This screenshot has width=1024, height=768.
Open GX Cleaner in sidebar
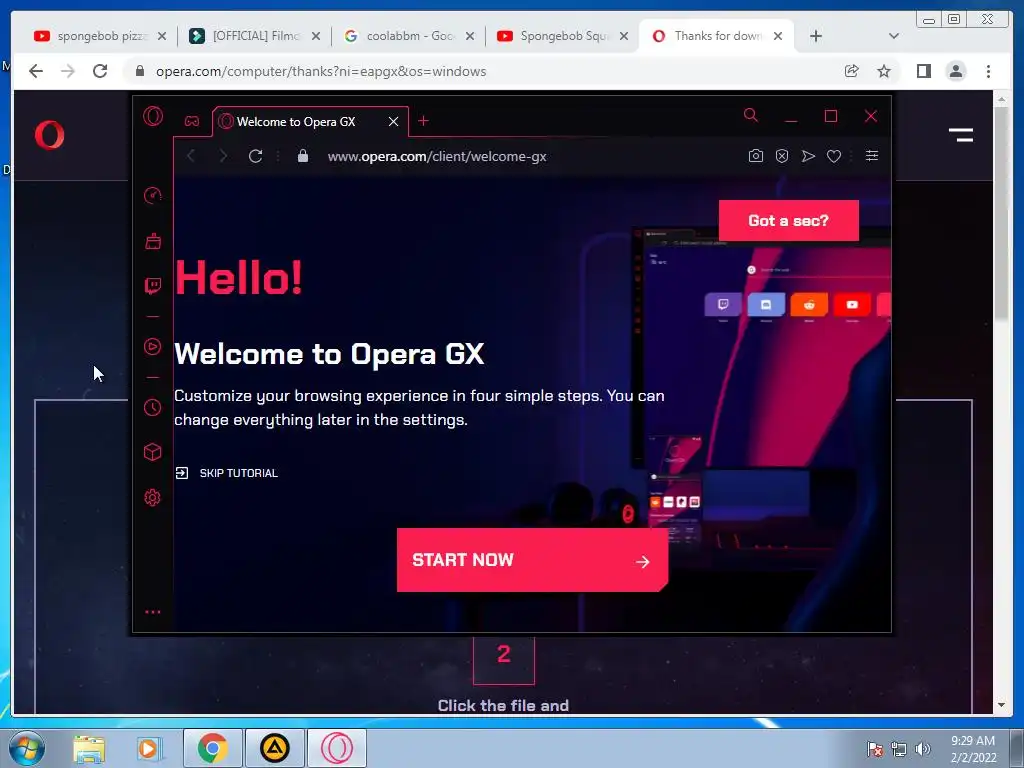[153, 241]
